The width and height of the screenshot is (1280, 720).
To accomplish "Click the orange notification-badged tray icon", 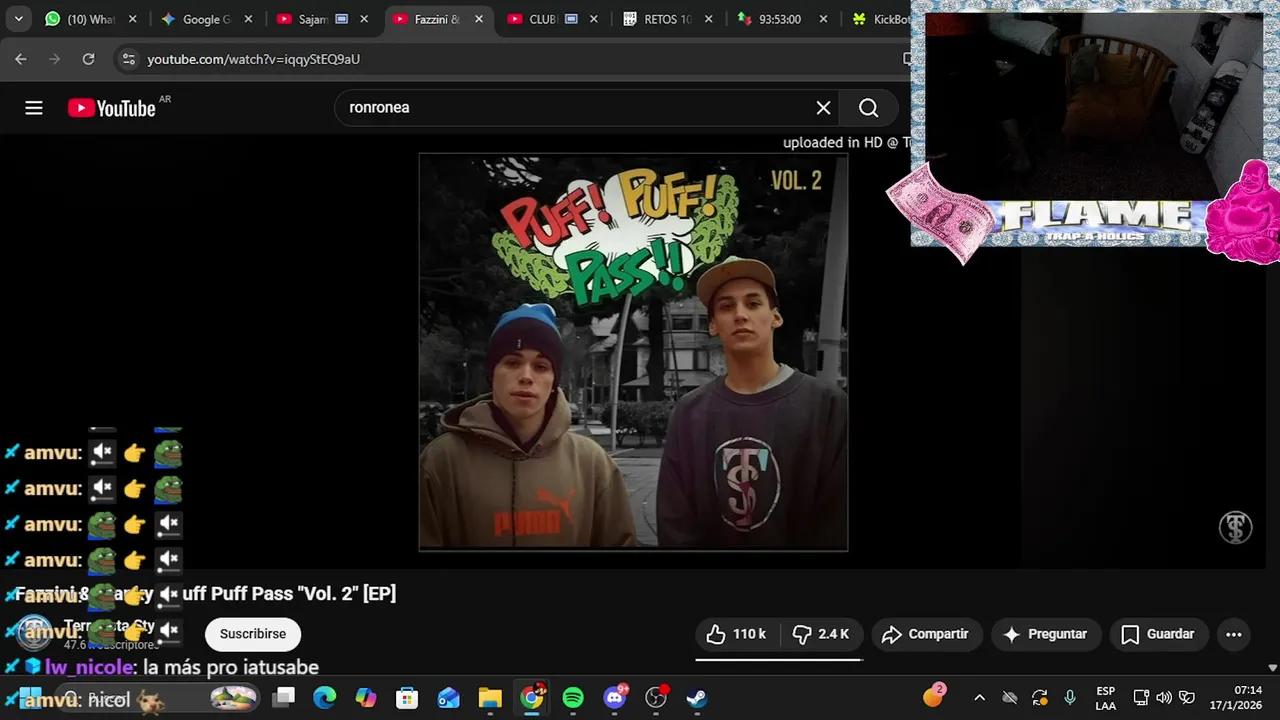I will coord(934,695).
